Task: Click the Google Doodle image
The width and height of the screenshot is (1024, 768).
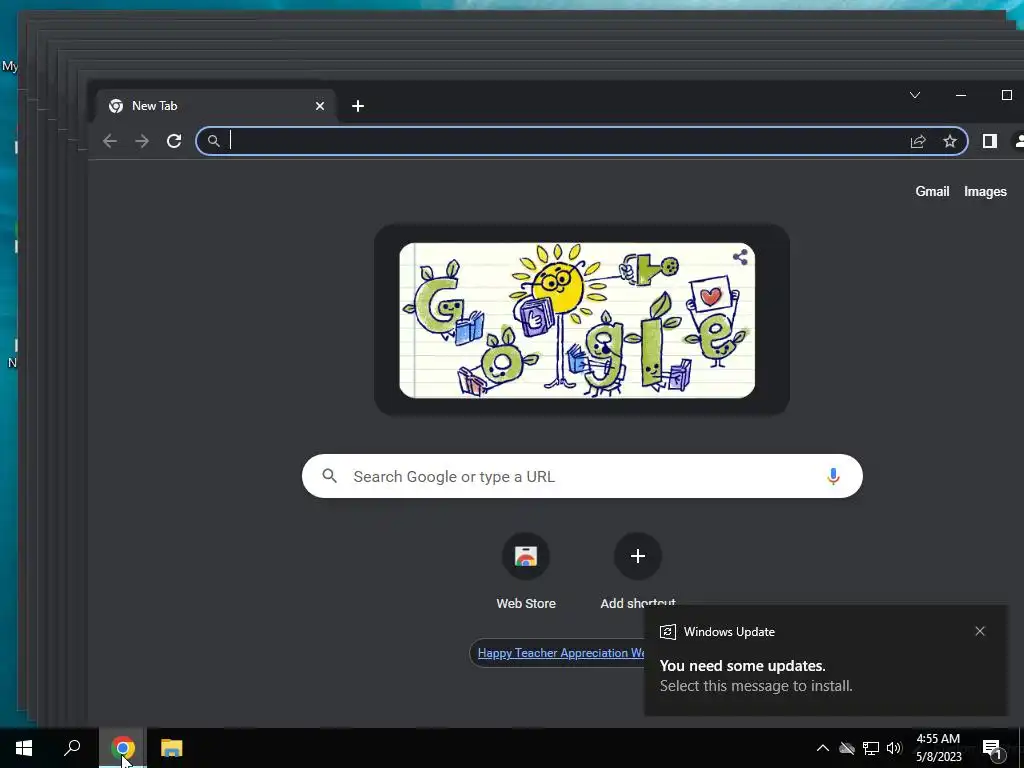Action: 577,320
